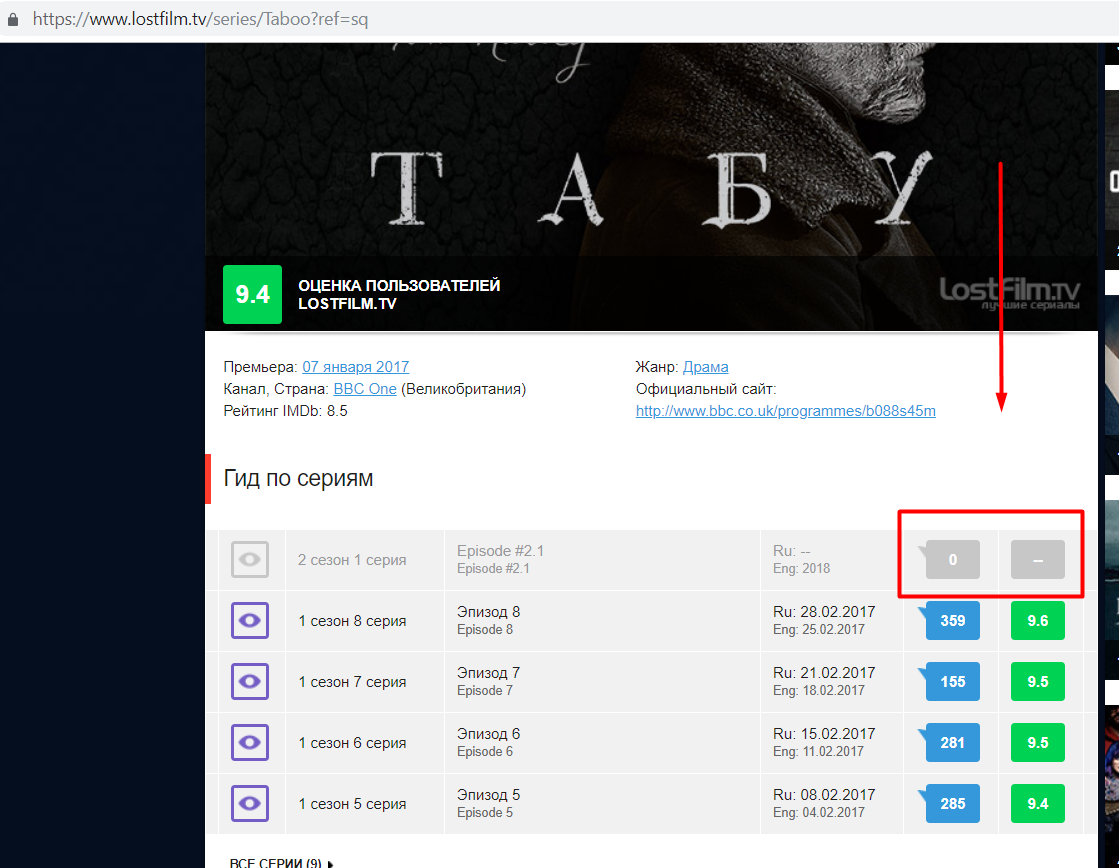Screen dimensions: 1119x868
Task: Click the Ru: 08.02.2017 release date
Action: tap(824, 795)
